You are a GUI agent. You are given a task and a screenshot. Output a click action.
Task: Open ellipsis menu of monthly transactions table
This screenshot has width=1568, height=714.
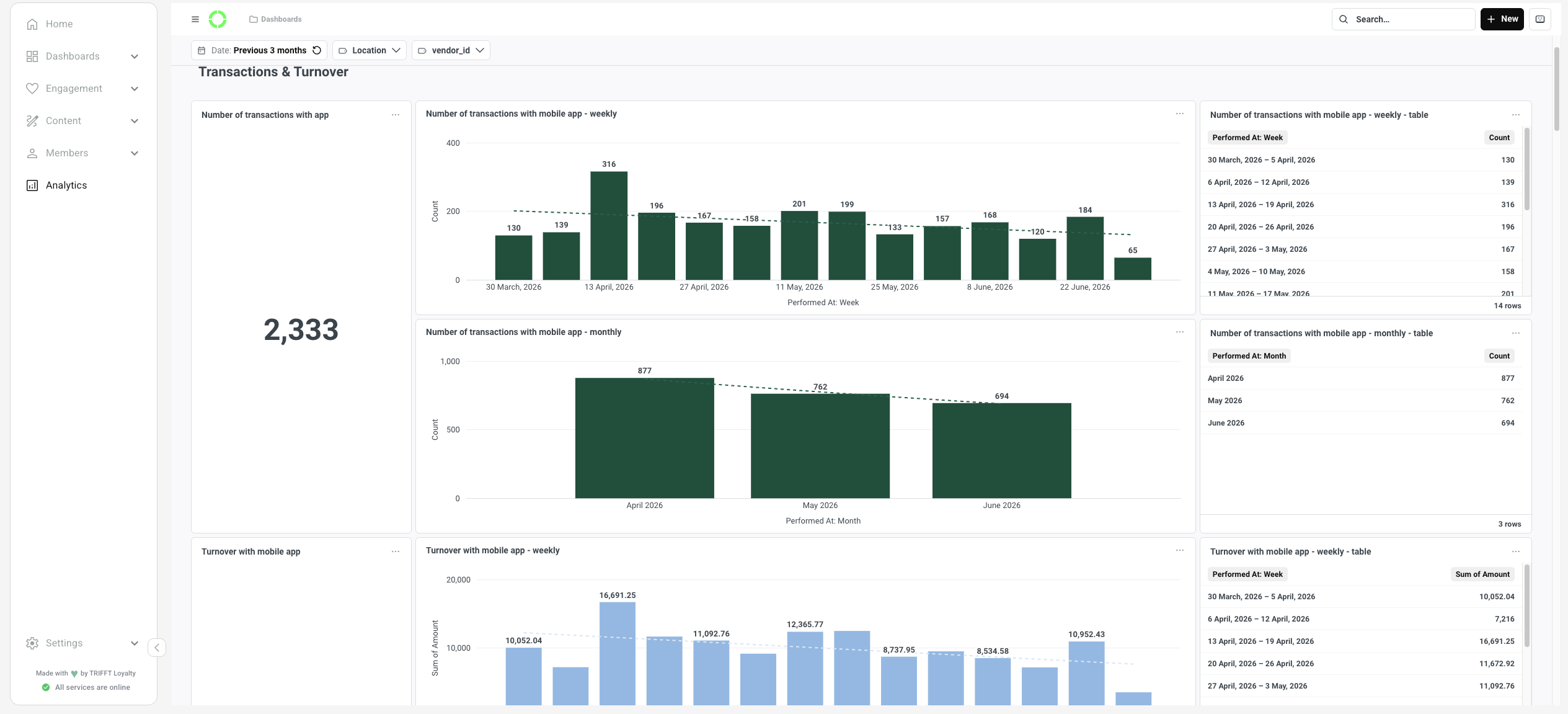pyautogui.click(x=1515, y=333)
